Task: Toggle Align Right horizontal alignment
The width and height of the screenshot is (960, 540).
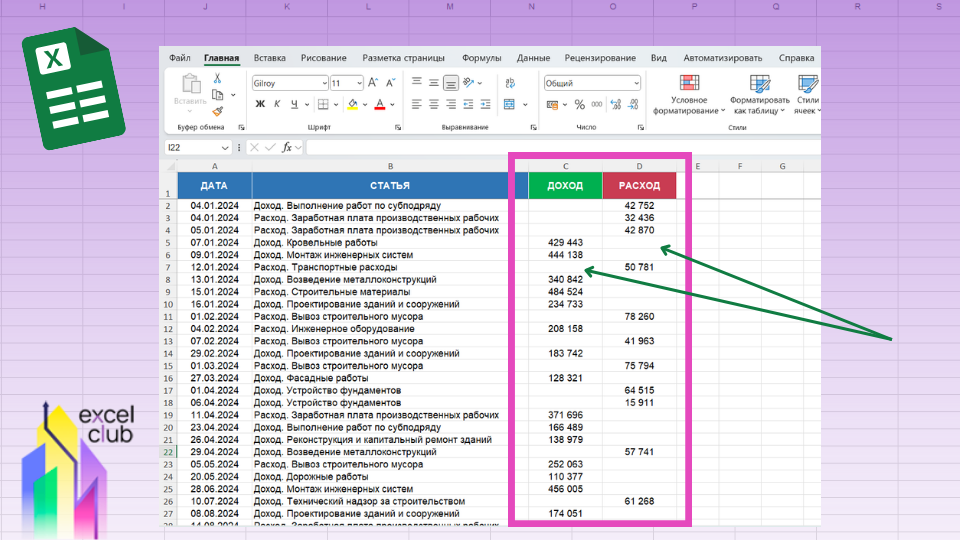Action: (451, 105)
